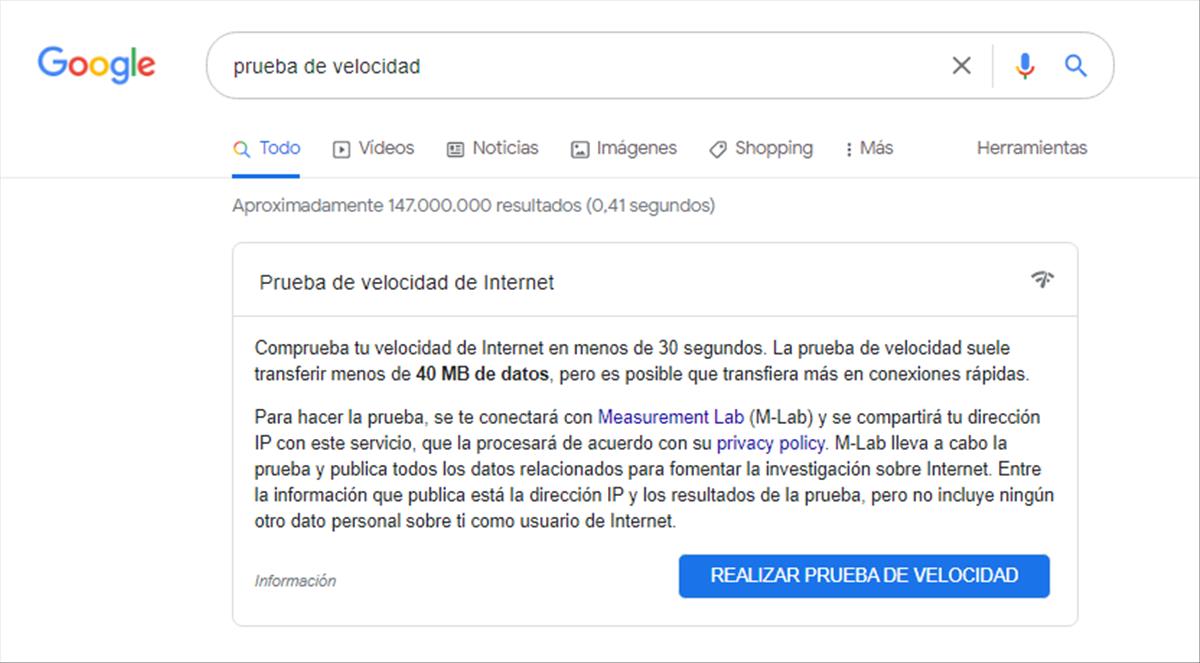Click the Información link
The width and height of the screenshot is (1200, 663).
[x=295, y=581]
